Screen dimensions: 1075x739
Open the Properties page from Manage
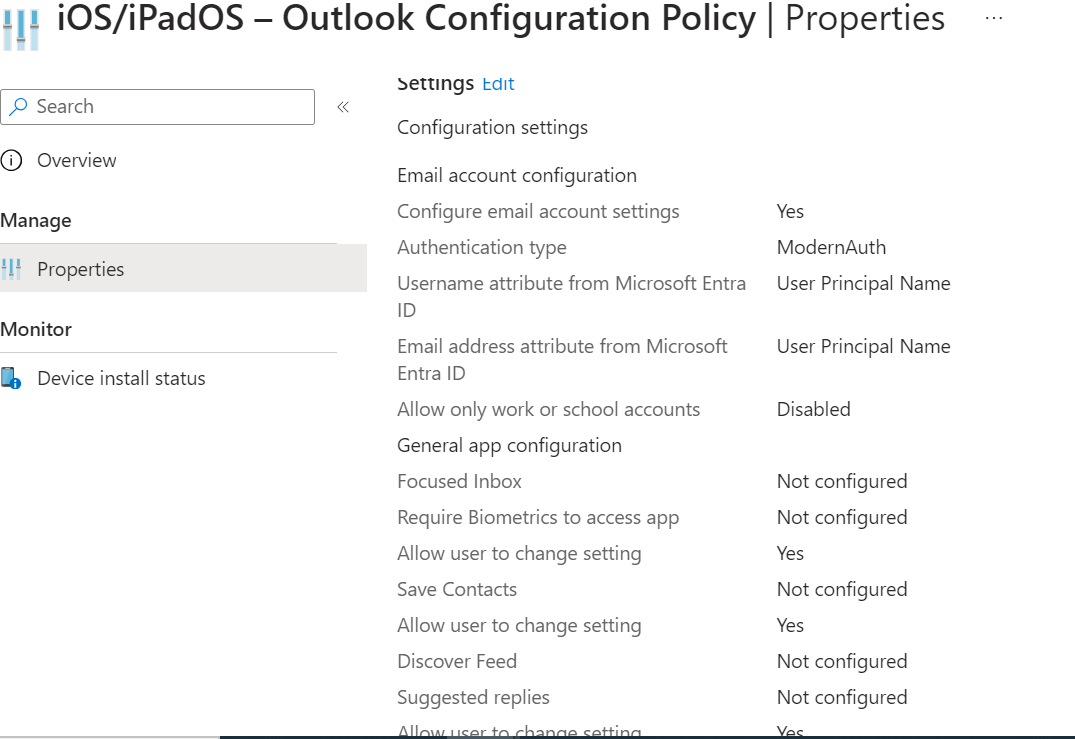(x=80, y=268)
